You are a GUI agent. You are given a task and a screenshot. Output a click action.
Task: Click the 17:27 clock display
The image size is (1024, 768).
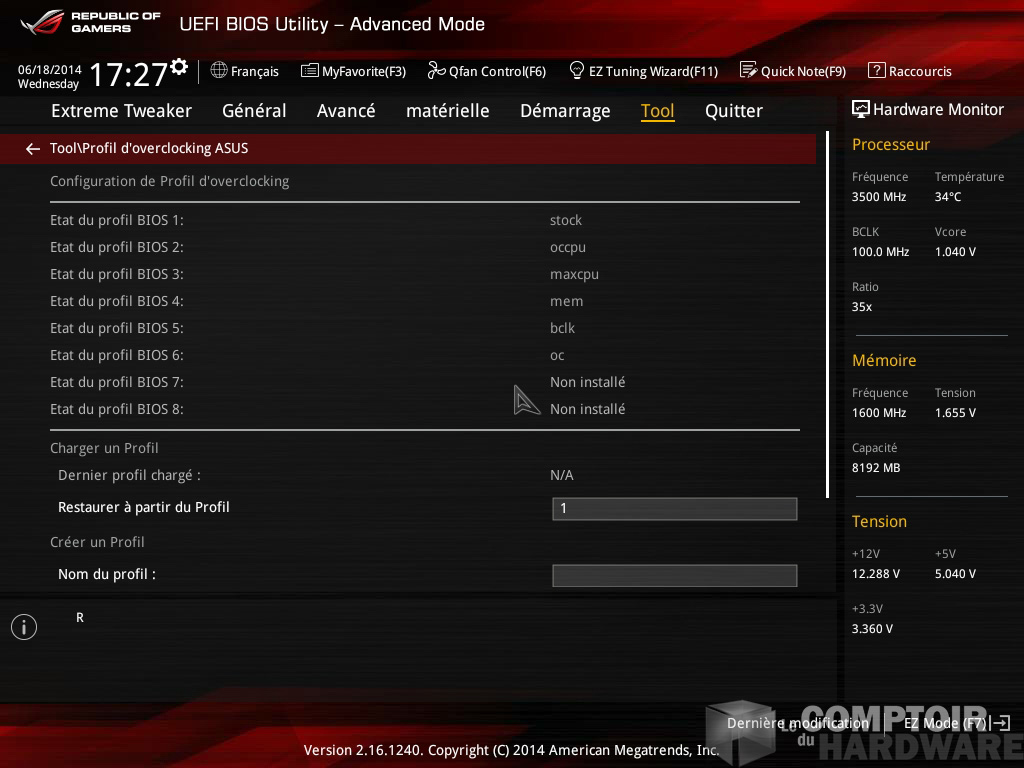click(129, 74)
